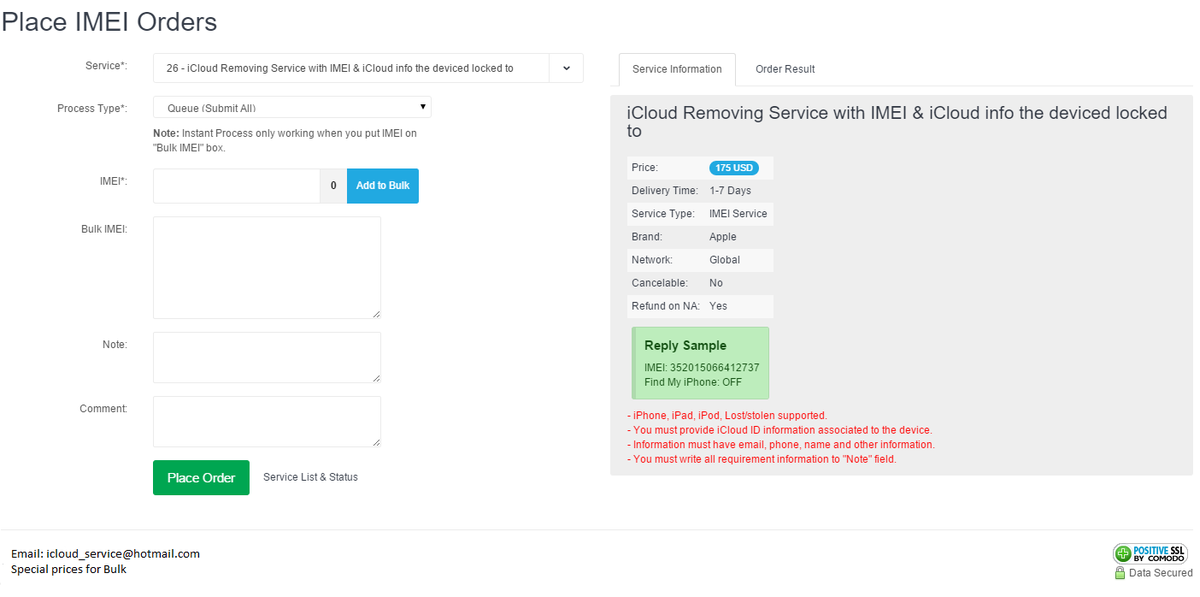Click the icloud_service@hotmail.com email text
This screenshot has height=597, width=1200.
pos(123,554)
